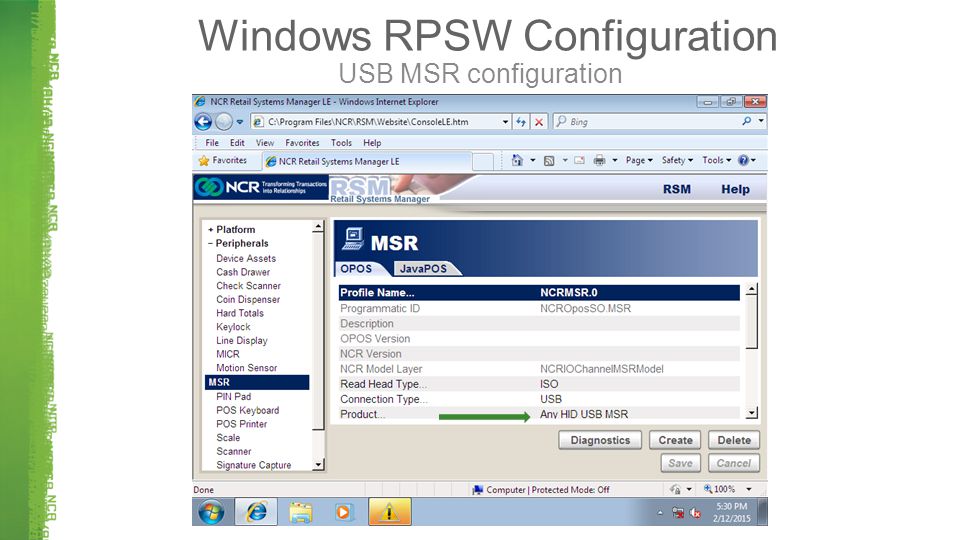
Task: Switch to the JavaPOS tab
Action: tap(423, 269)
